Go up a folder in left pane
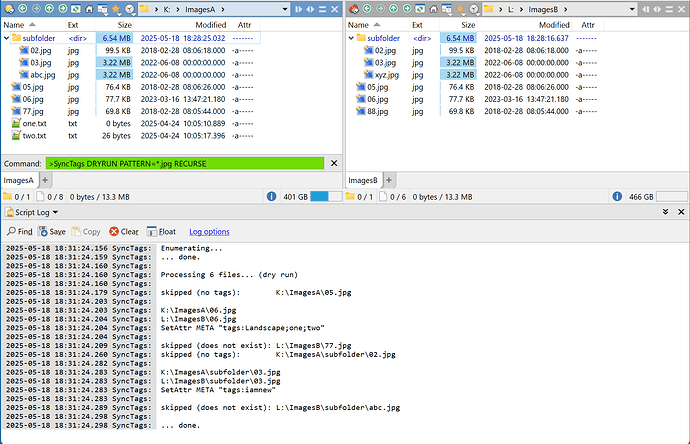Image resolution: width=690 pixels, height=444 pixels. point(49,9)
